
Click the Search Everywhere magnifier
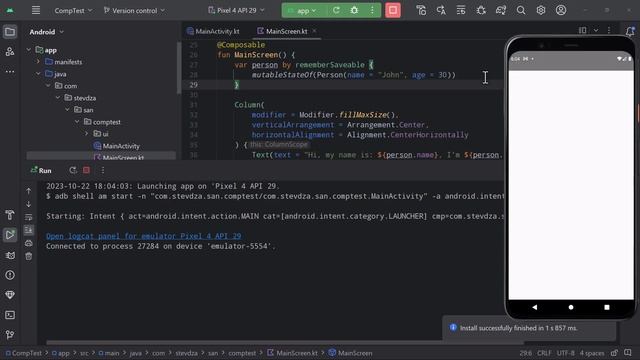[521, 10]
